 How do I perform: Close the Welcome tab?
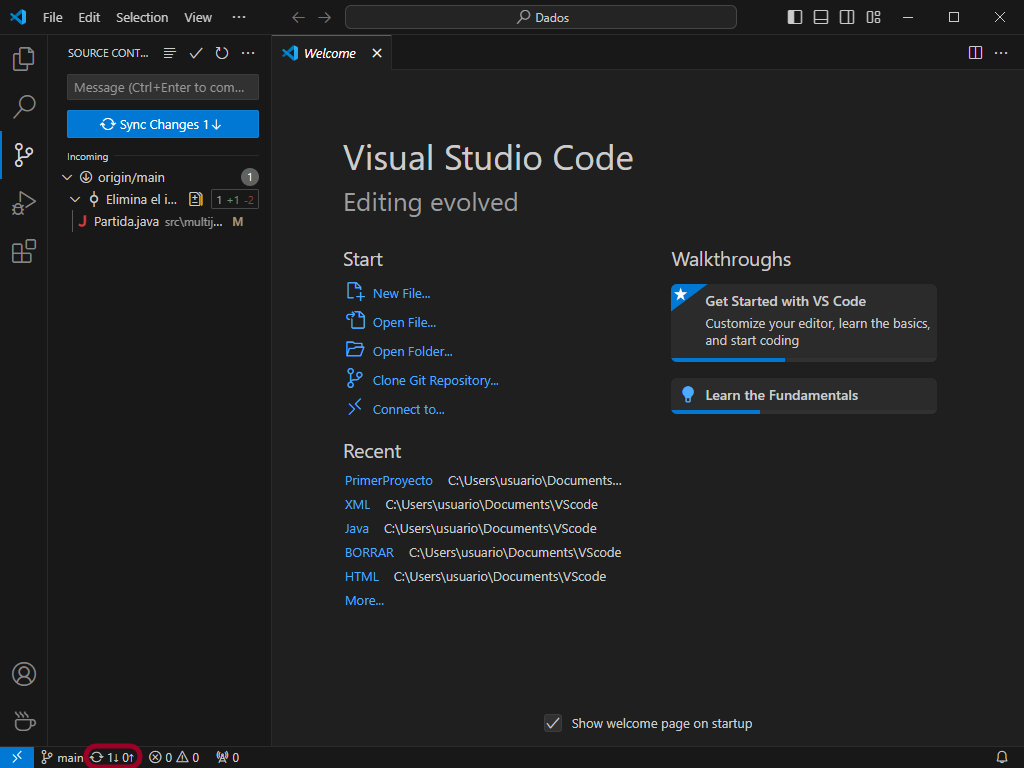point(377,53)
